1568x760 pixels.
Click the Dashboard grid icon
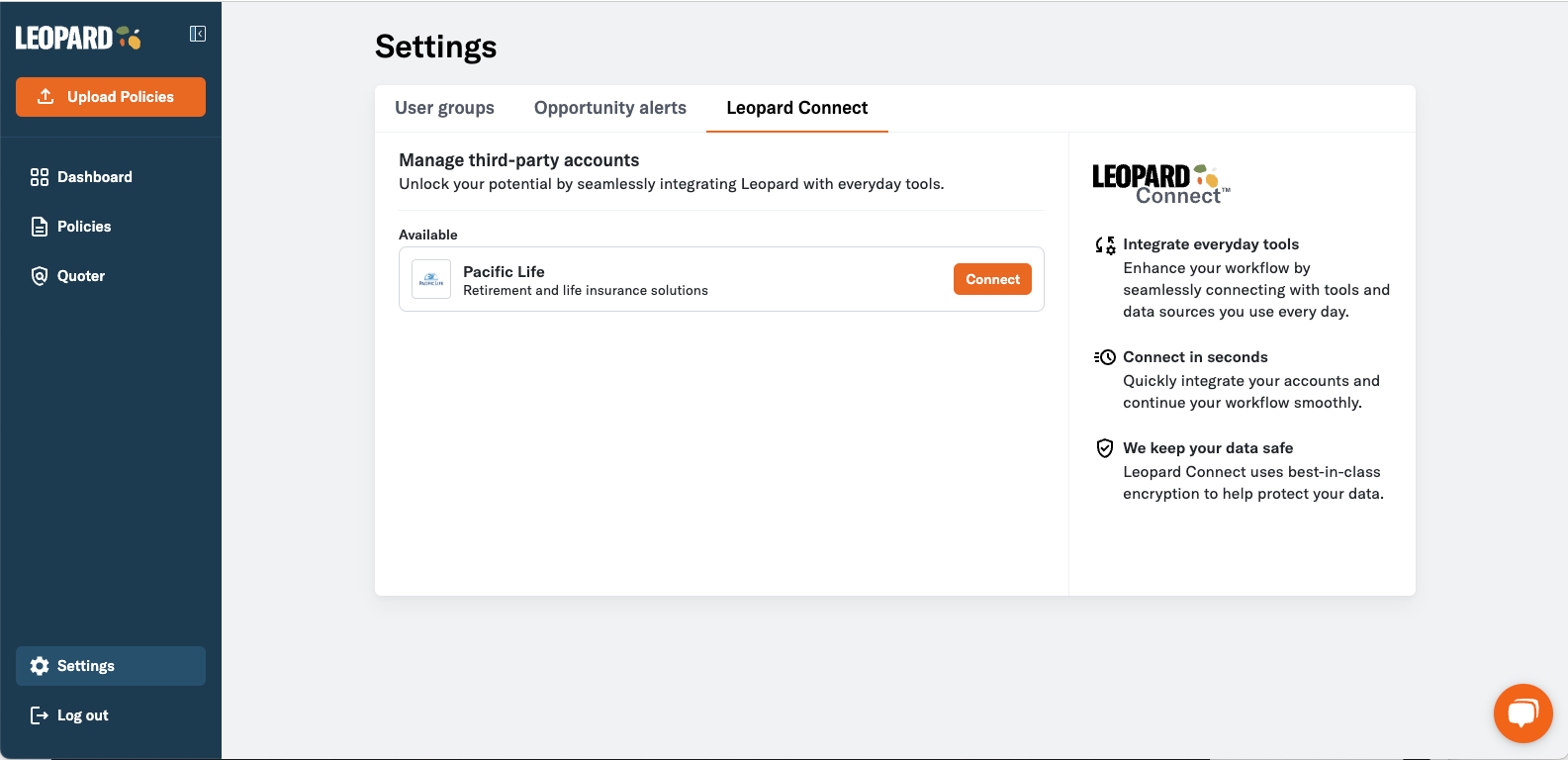(40, 177)
